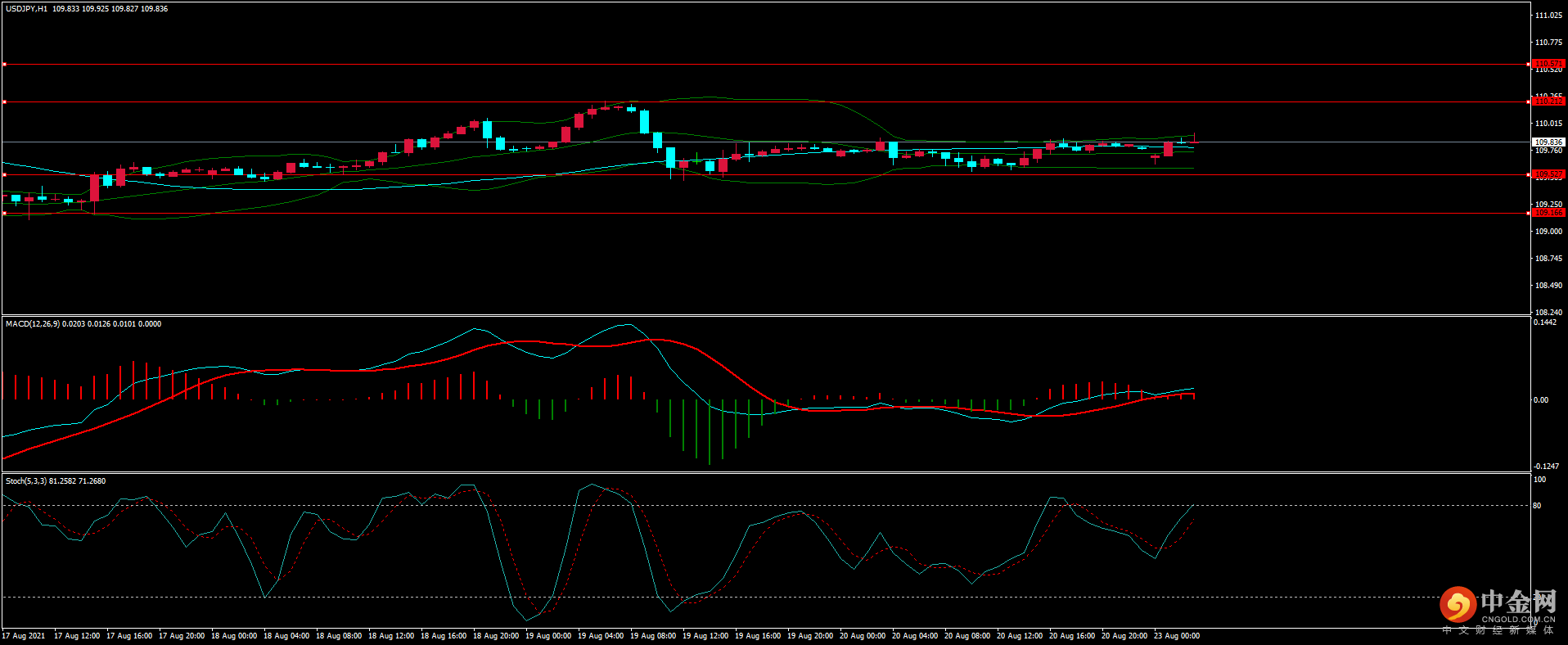The width and height of the screenshot is (1568, 645).
Task: Click the 18 Aug 00:00 time label
Action: coord(234,636)
